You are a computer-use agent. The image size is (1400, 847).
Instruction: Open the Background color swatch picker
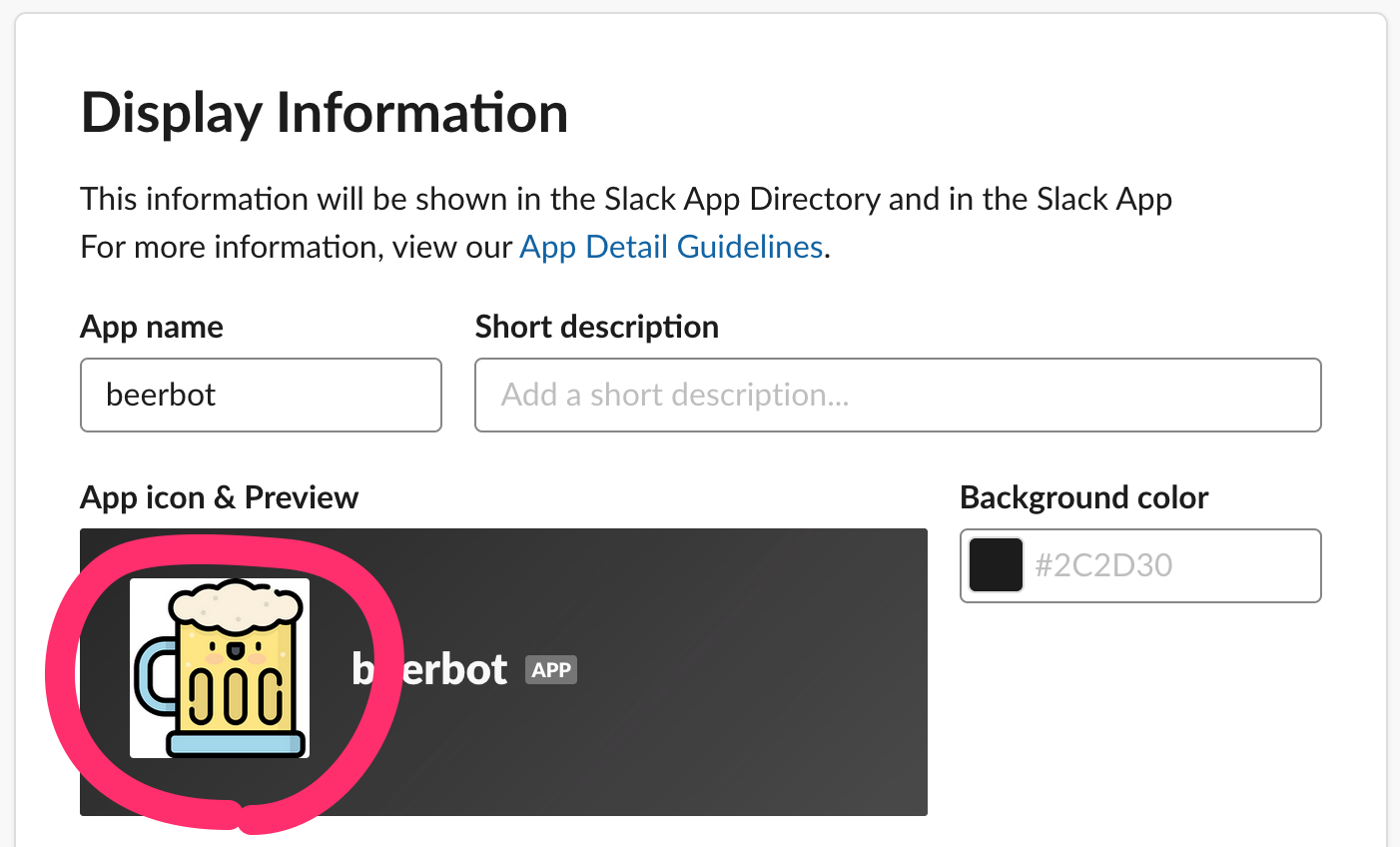(x=996, y=565)
